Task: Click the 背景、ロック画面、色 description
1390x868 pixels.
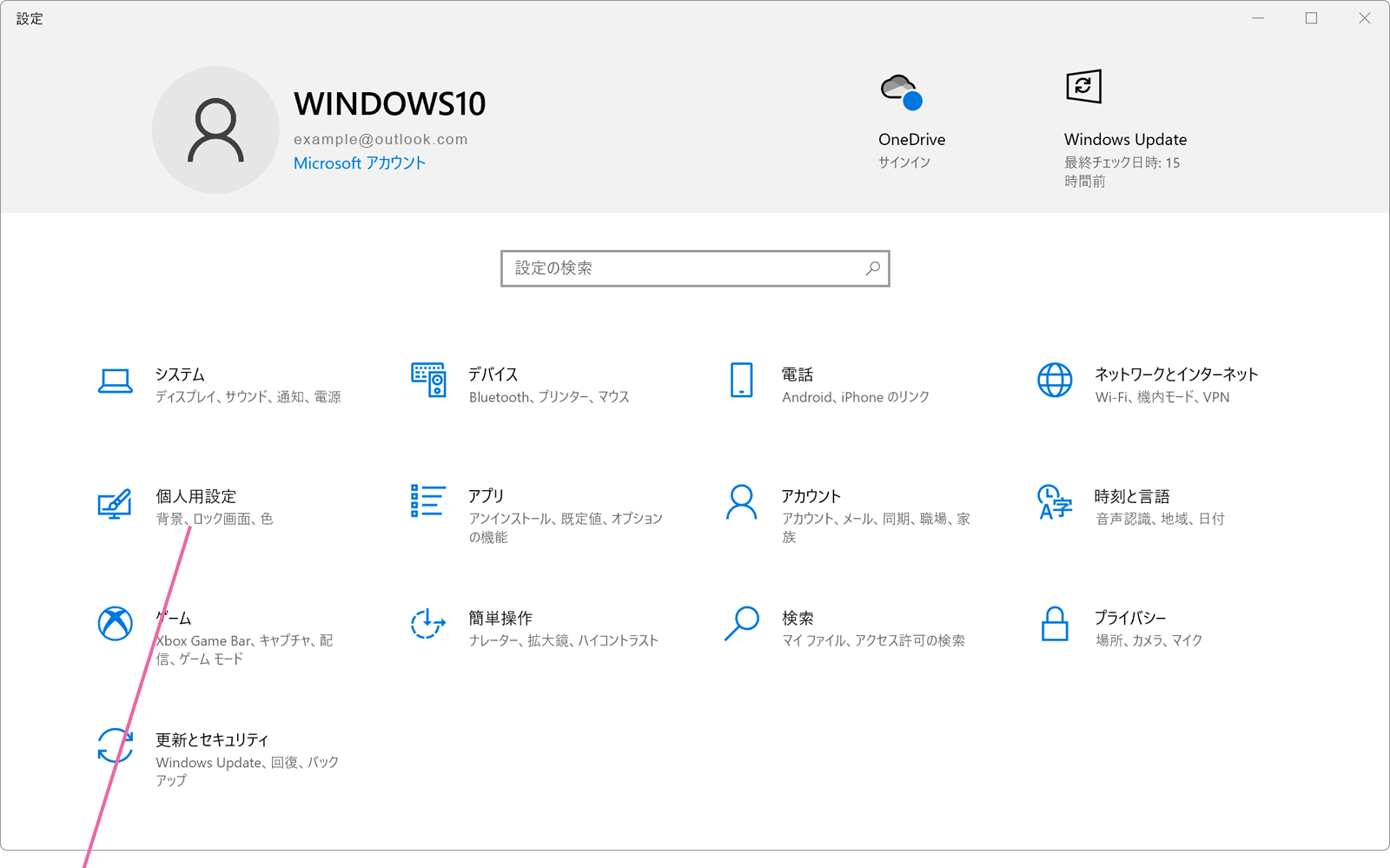Action: point(215,519)
